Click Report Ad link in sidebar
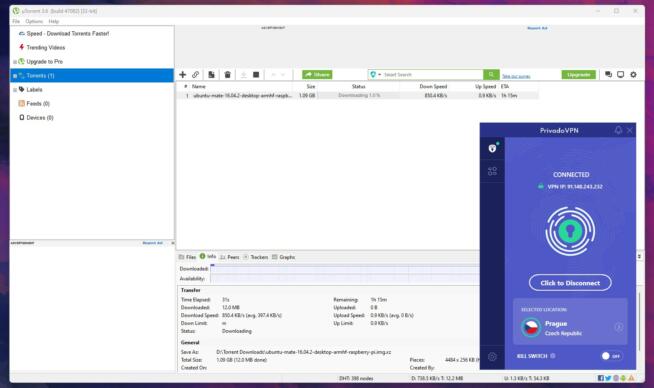Image resolution: width=654 pixels, height=388 pixels. pyautogui.click(x=153, y=243)
